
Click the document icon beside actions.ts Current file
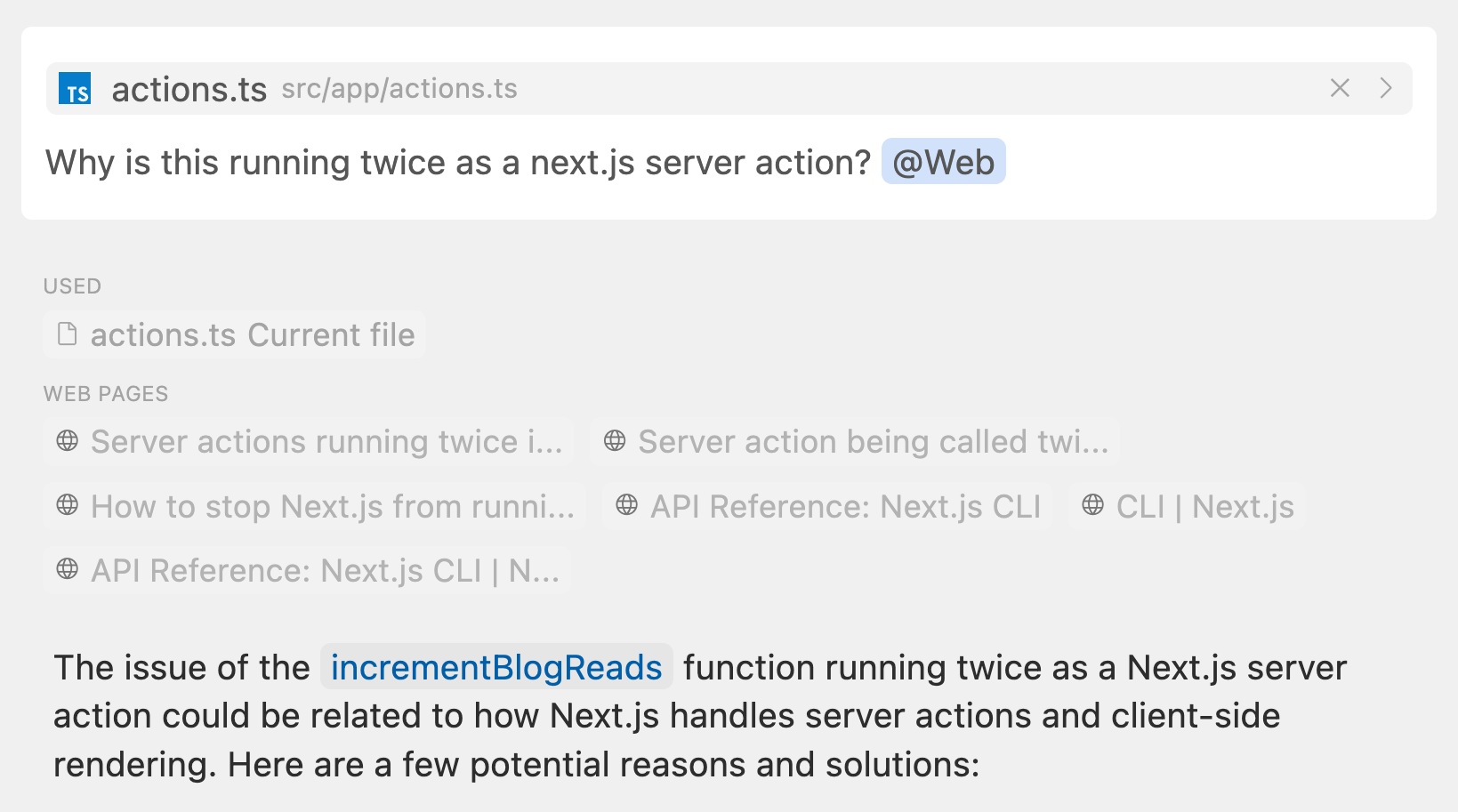coord(67,334)
